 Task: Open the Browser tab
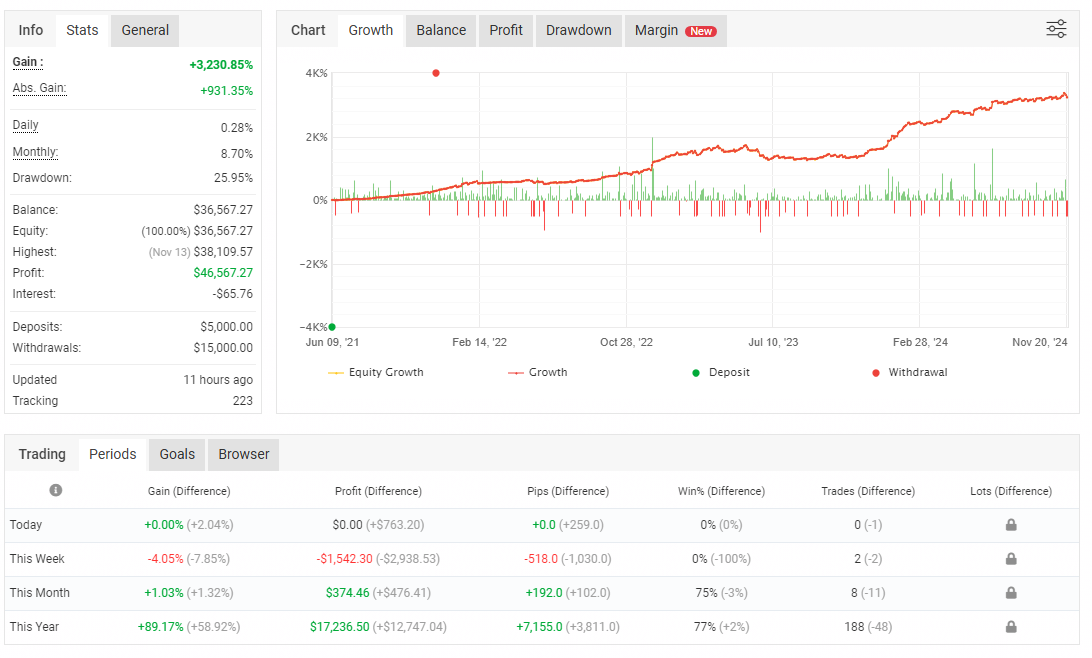(x=244, y=454)
